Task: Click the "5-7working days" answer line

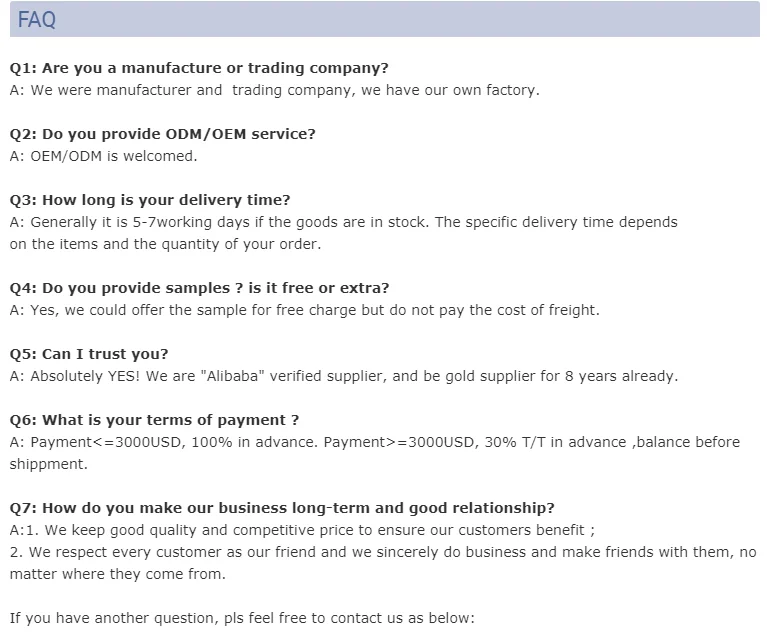Action: click(x=343, y=222)
